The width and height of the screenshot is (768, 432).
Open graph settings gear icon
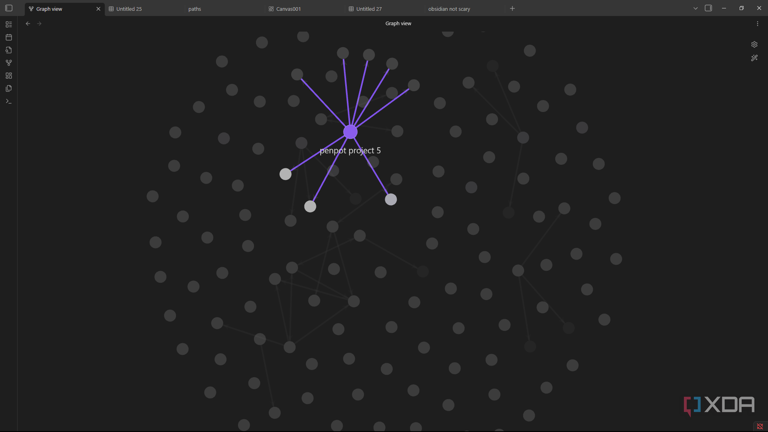click(x=754, y=44)
